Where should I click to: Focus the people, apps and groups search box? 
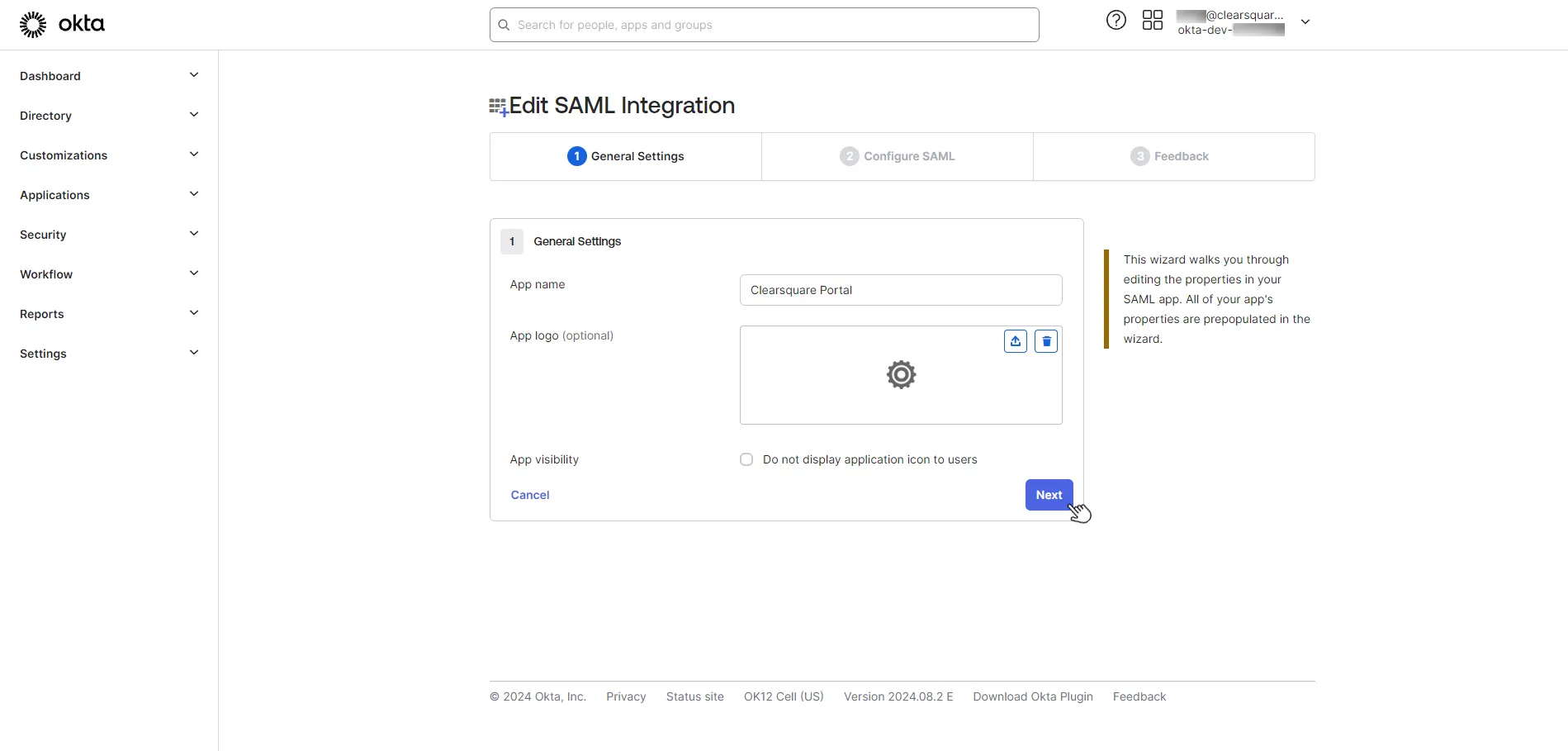[x=765, y=25]
